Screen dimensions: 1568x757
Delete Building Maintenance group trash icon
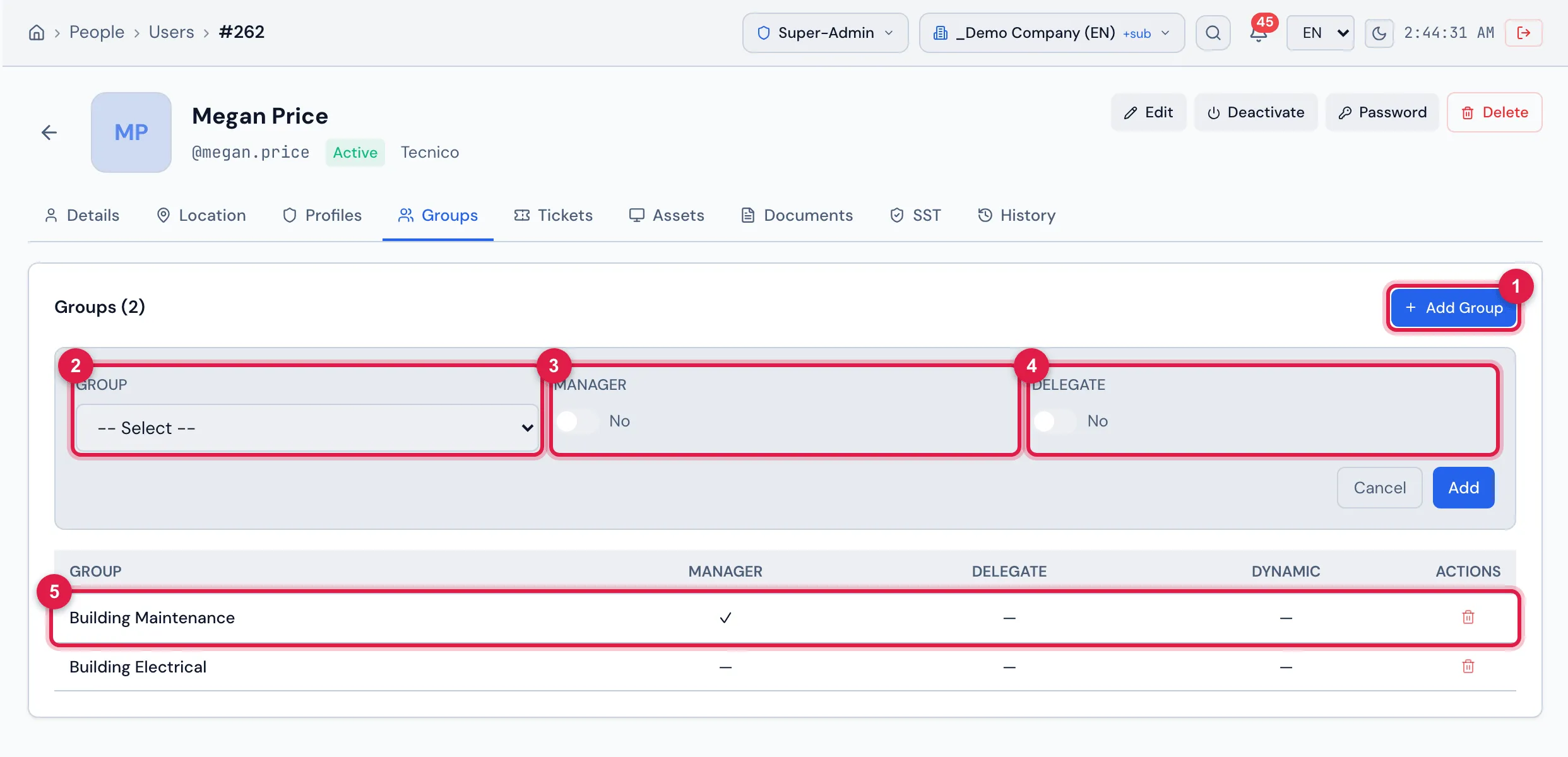click(1468, 617)
